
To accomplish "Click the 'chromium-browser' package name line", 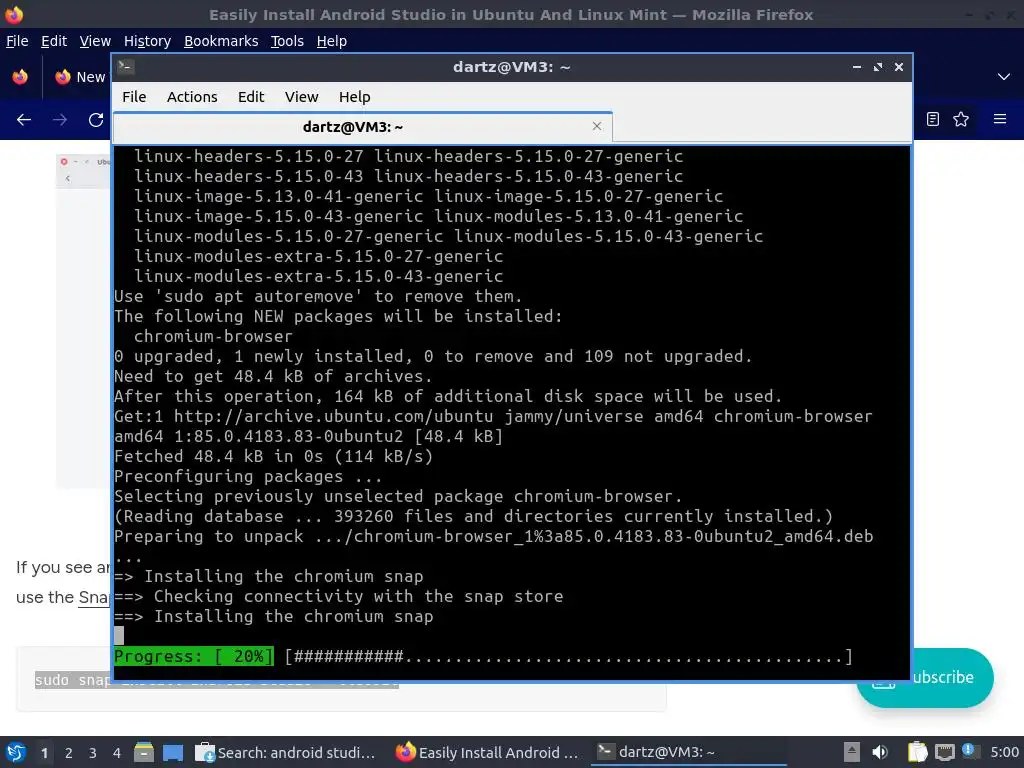I will [214, 336].
